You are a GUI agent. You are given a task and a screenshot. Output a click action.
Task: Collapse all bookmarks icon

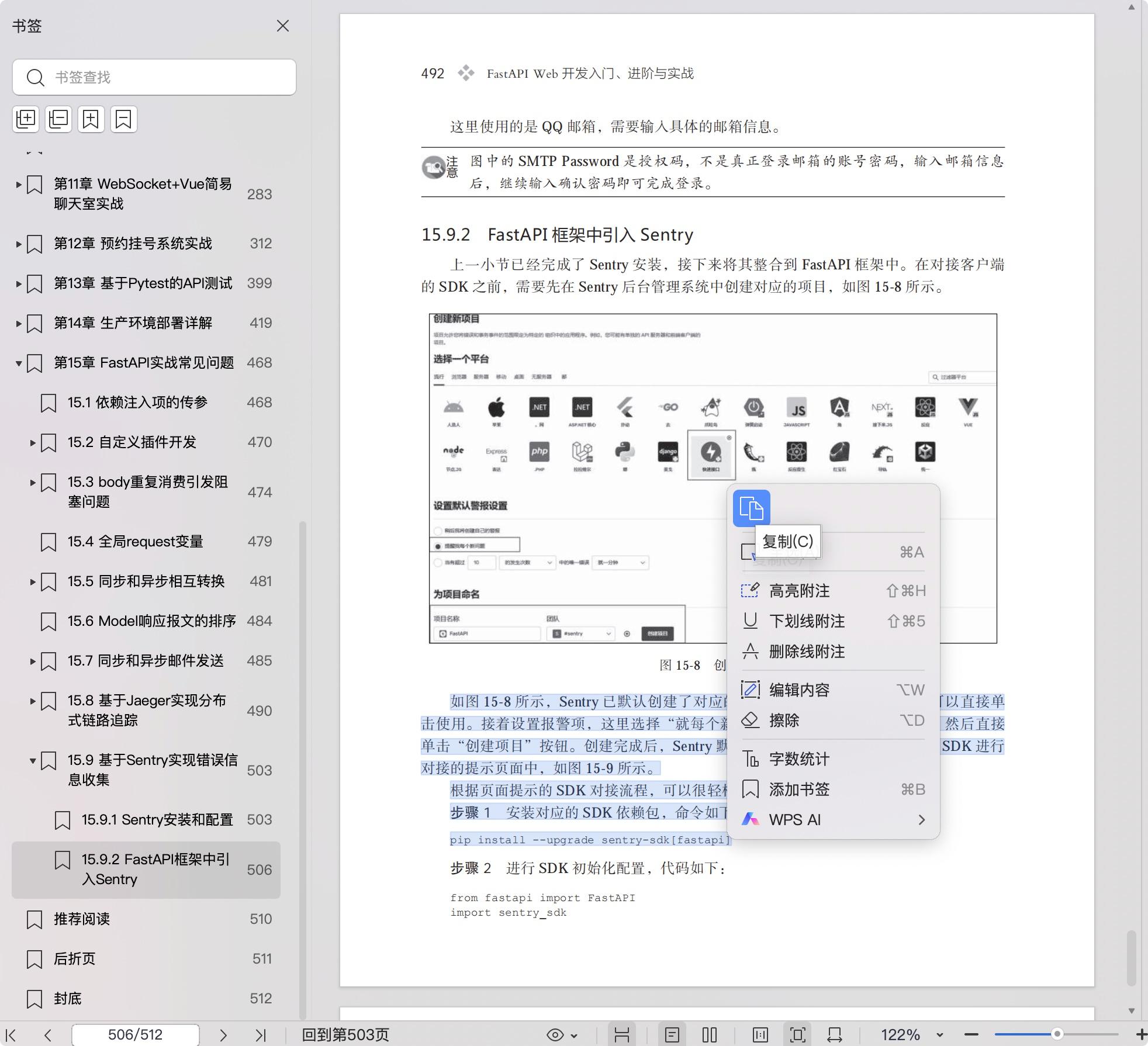click(58, 119)
